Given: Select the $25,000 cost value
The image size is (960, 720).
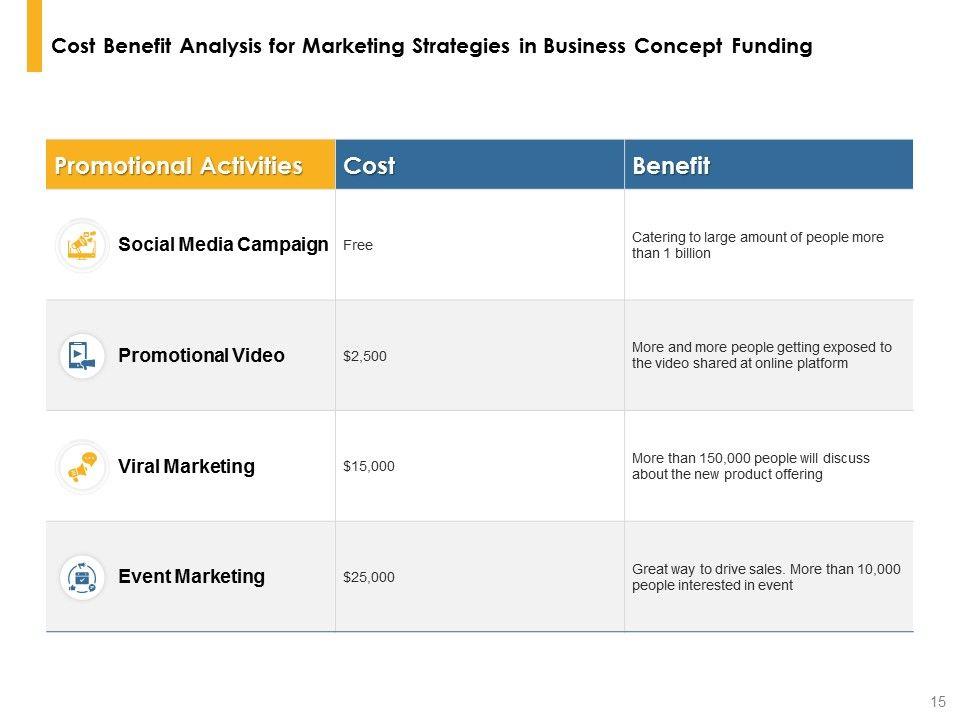Looking at the screenshot, I should [x=369, y=578].
